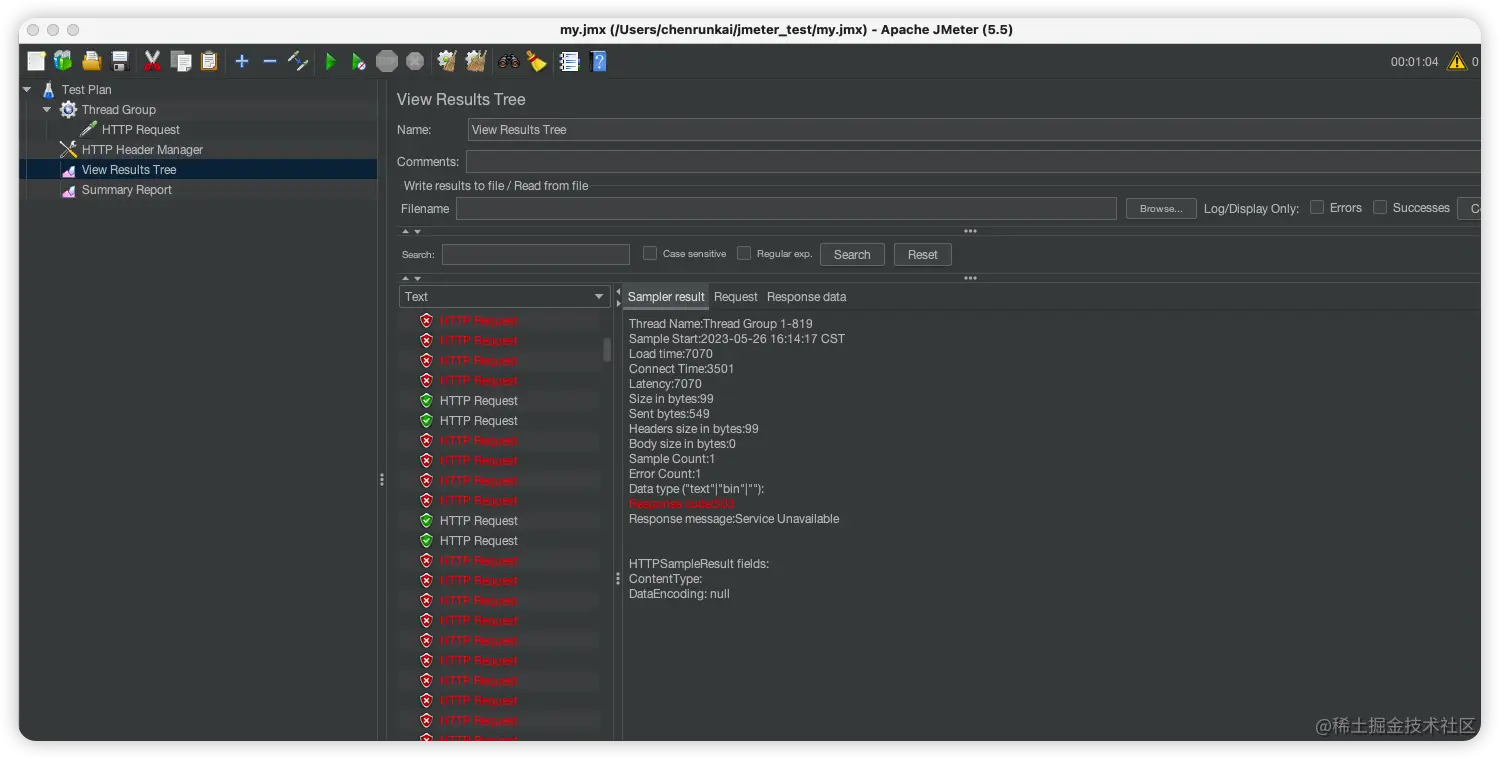Click the Browse... button
1499x759 pixels.
click(1161, 209)
